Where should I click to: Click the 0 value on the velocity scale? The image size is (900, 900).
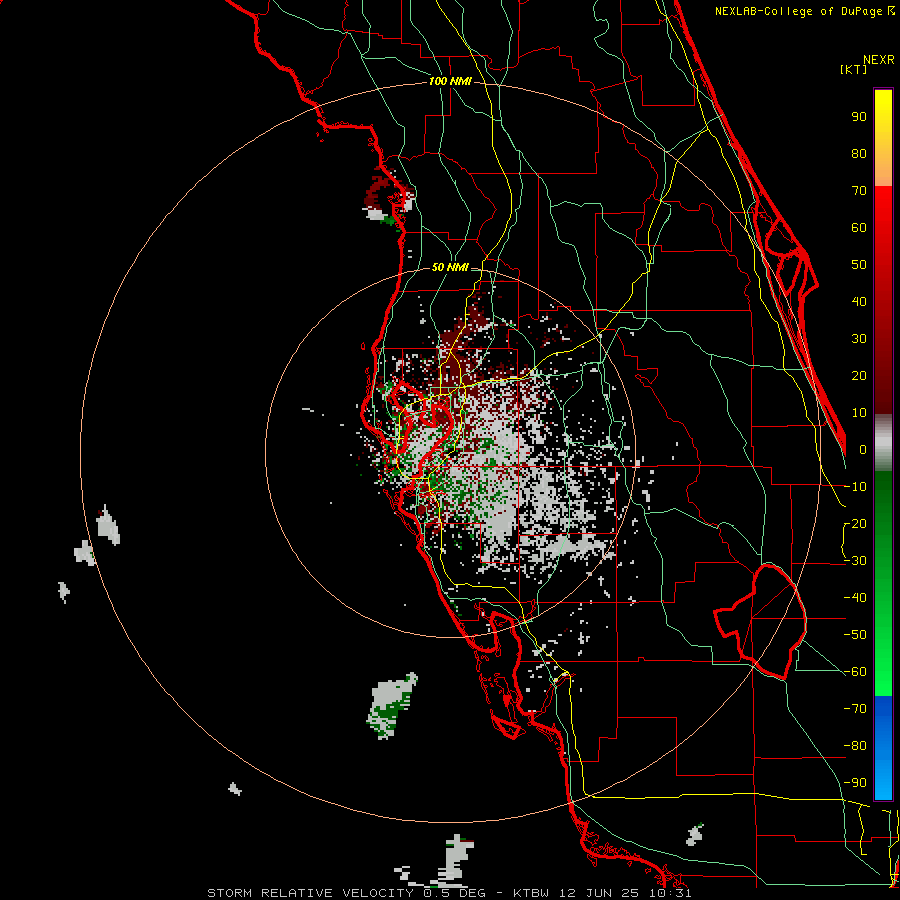coord(863,450)
